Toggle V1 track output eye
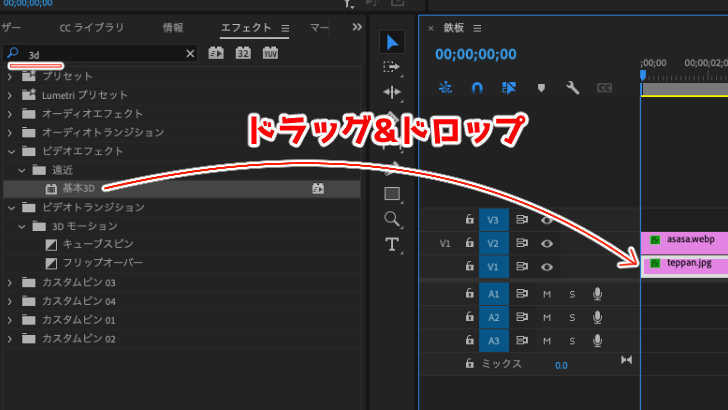 click(546, 267)
